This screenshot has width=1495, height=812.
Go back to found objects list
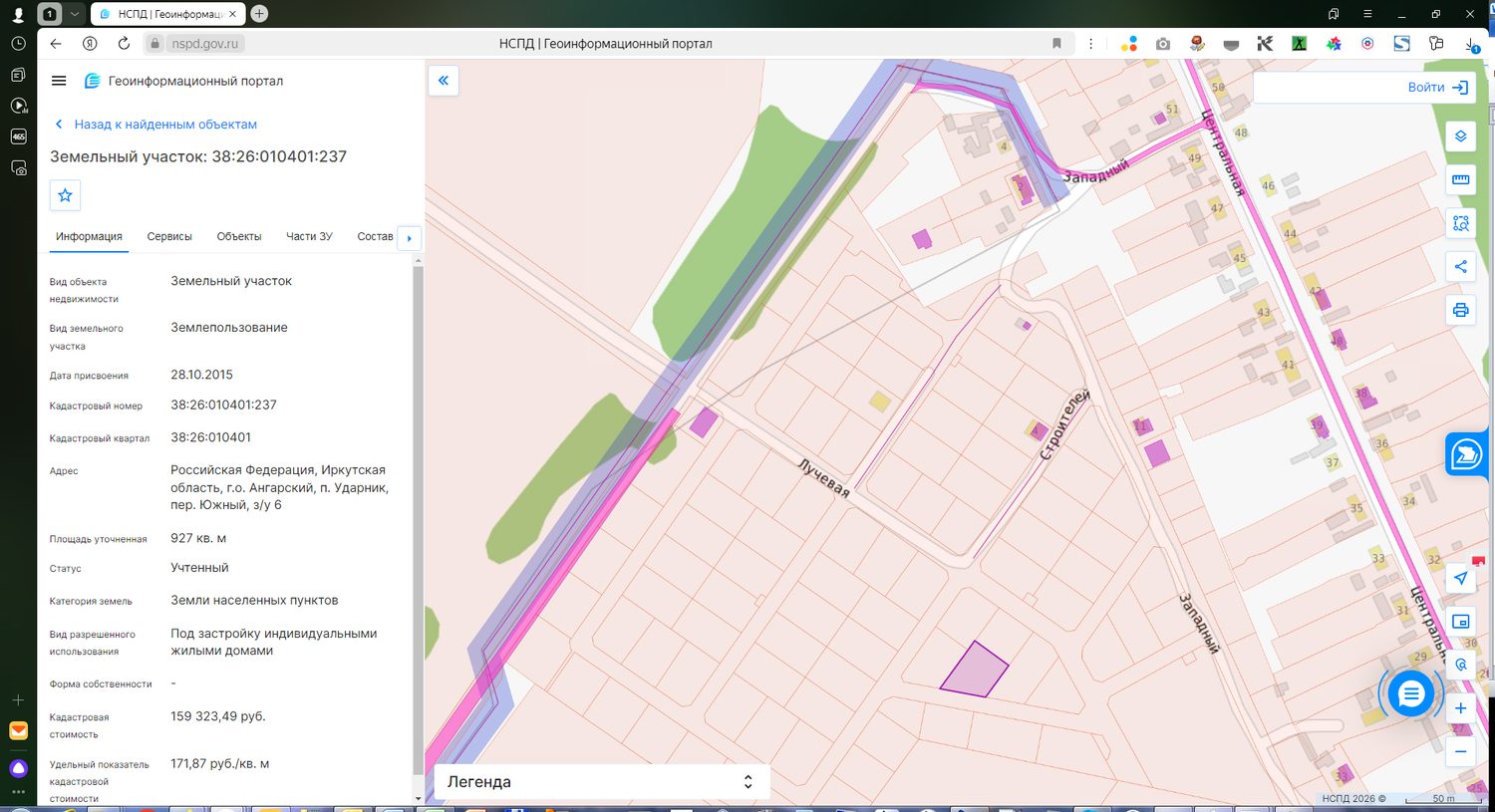[155, 125]
